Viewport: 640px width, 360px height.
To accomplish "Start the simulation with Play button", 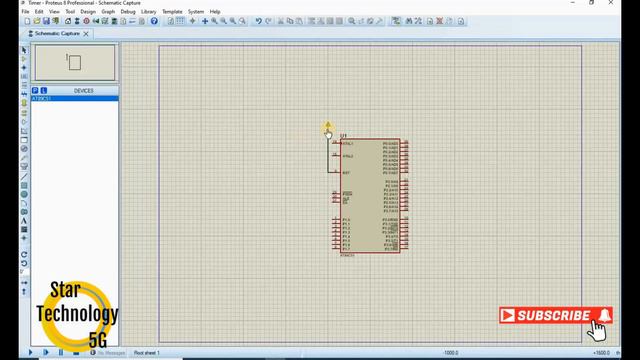I will click(30, 352).
